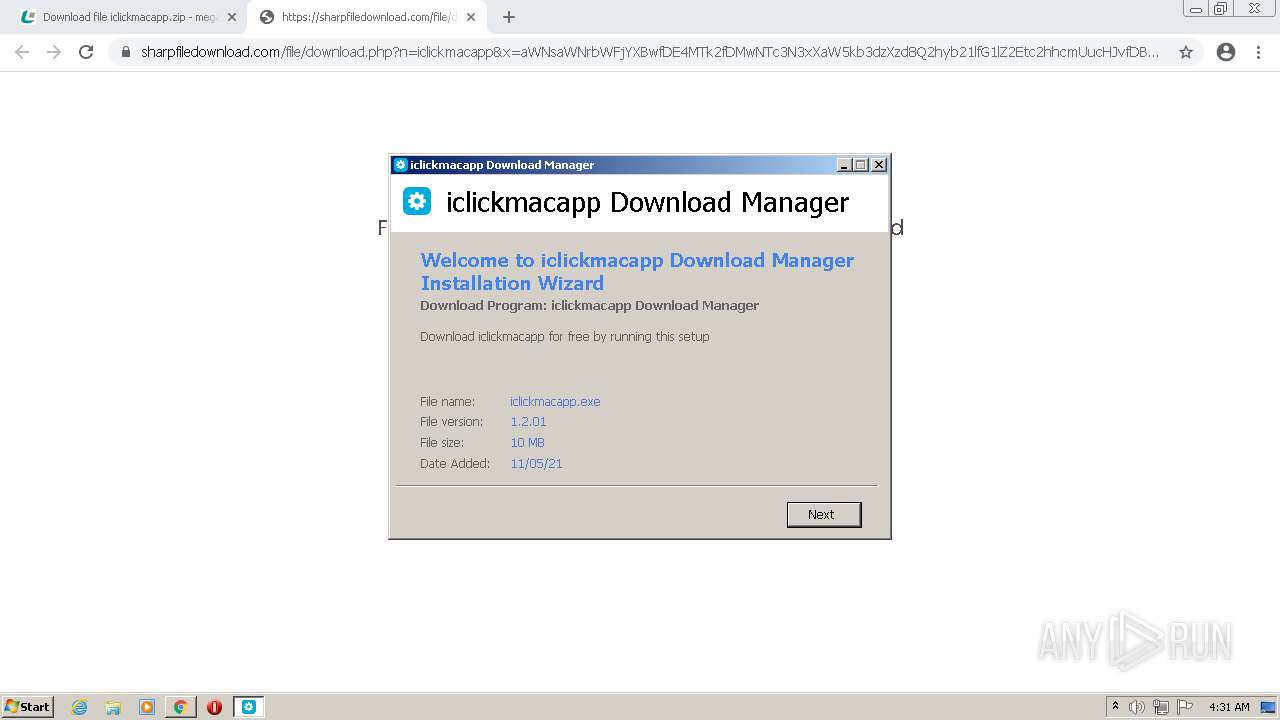Click the iclickmacapp.exe file name link
Viewport: 1280px width, 720px height.
click(x=555, y=401)
